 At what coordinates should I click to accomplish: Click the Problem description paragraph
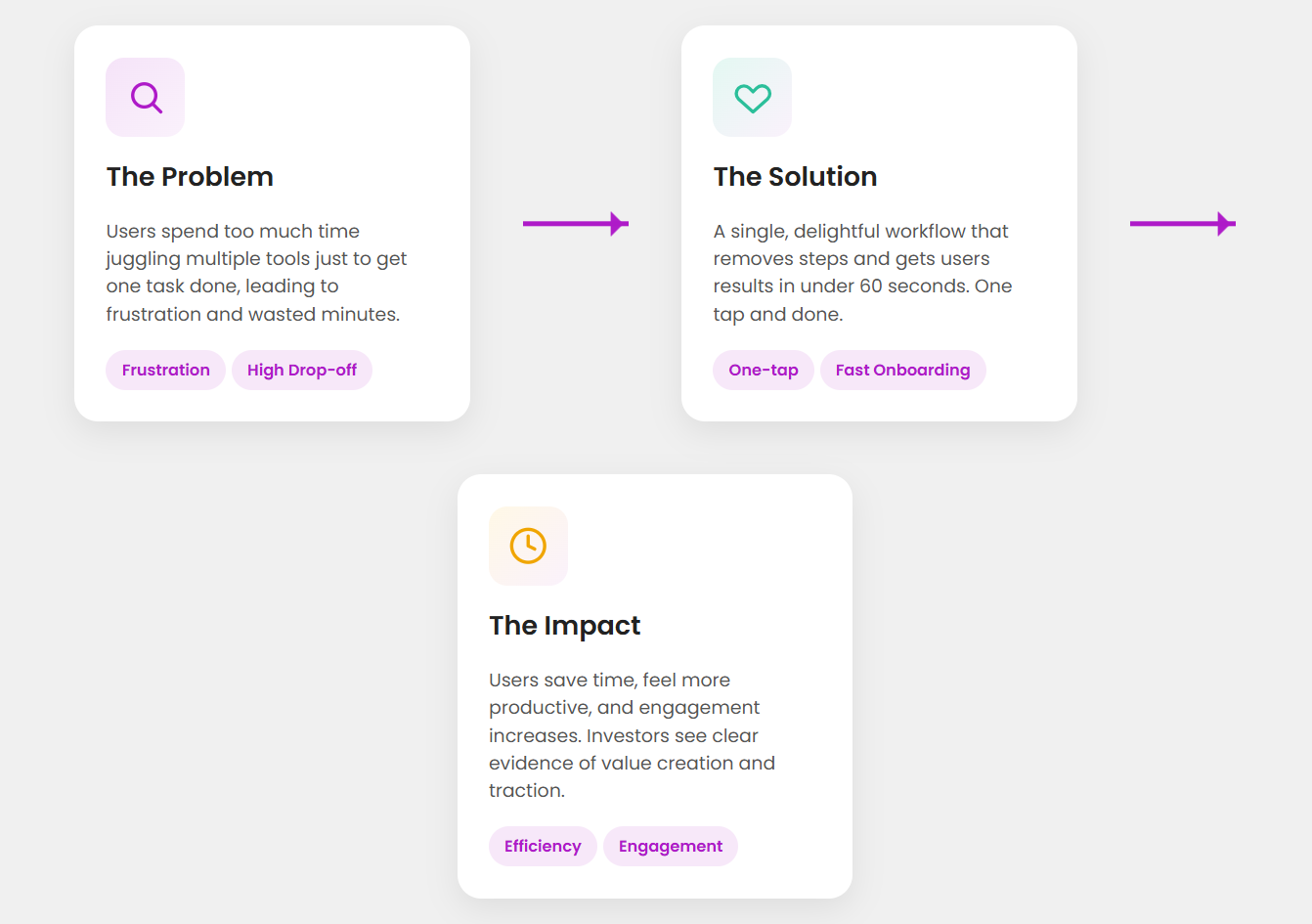pos(256,273)
